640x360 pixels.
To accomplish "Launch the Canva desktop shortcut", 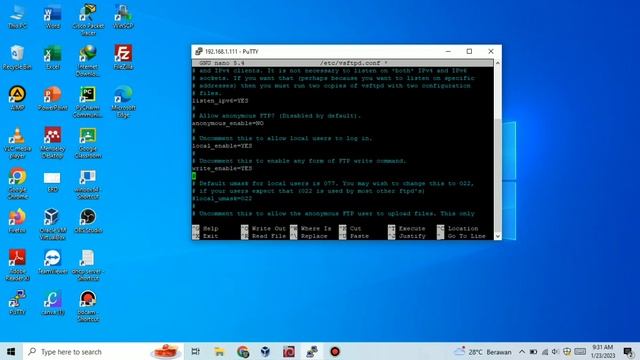I will pyautogui.click(x=53, y=303).
